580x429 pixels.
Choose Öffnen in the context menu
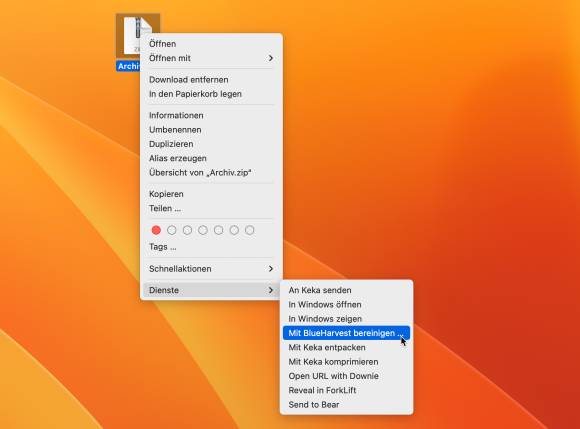(211, 44)
